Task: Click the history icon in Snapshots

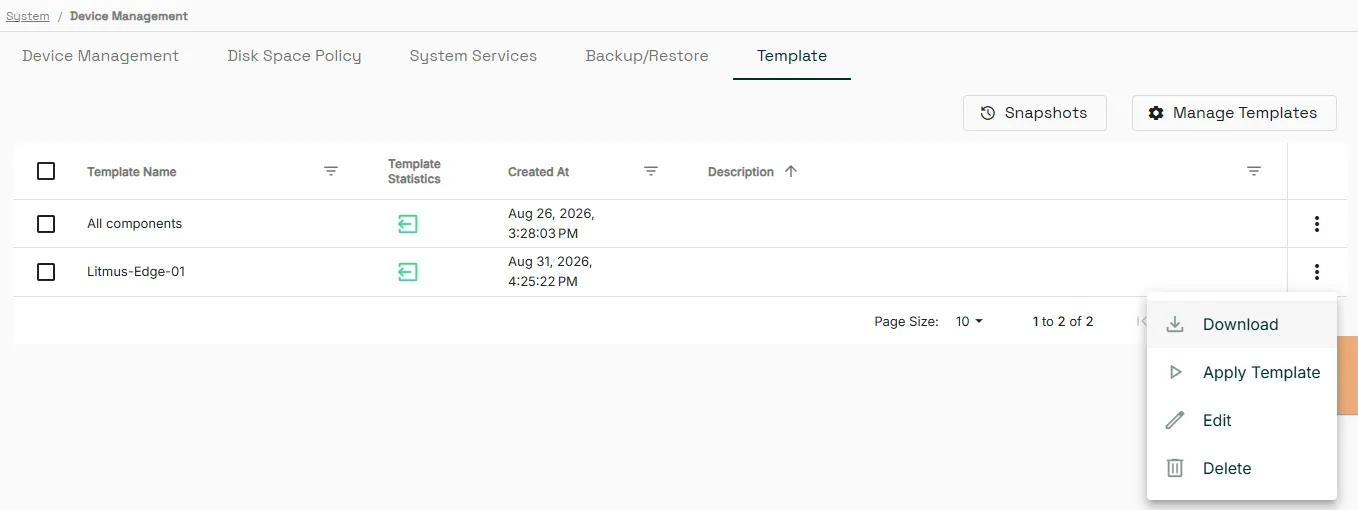Action: [988, 113]
